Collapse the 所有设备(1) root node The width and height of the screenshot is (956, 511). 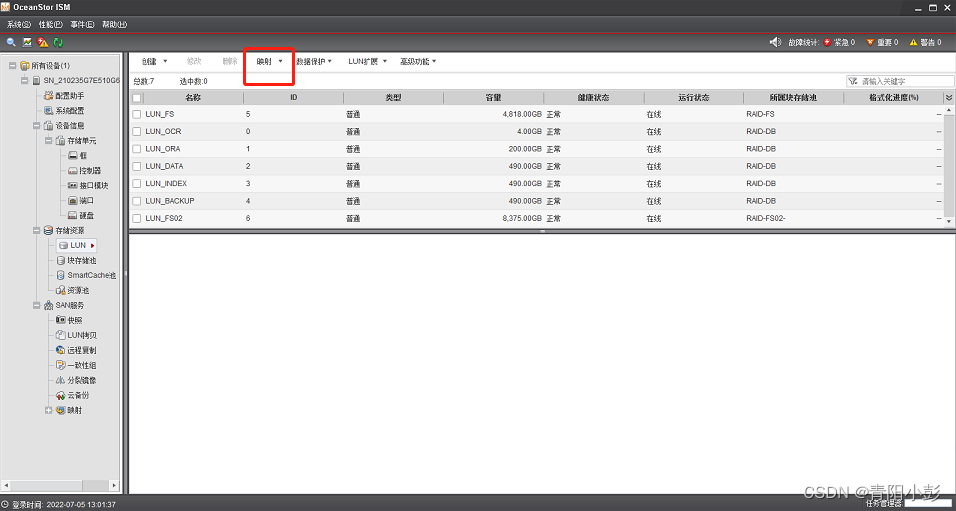pyautogui.click(x=13, y=65)
